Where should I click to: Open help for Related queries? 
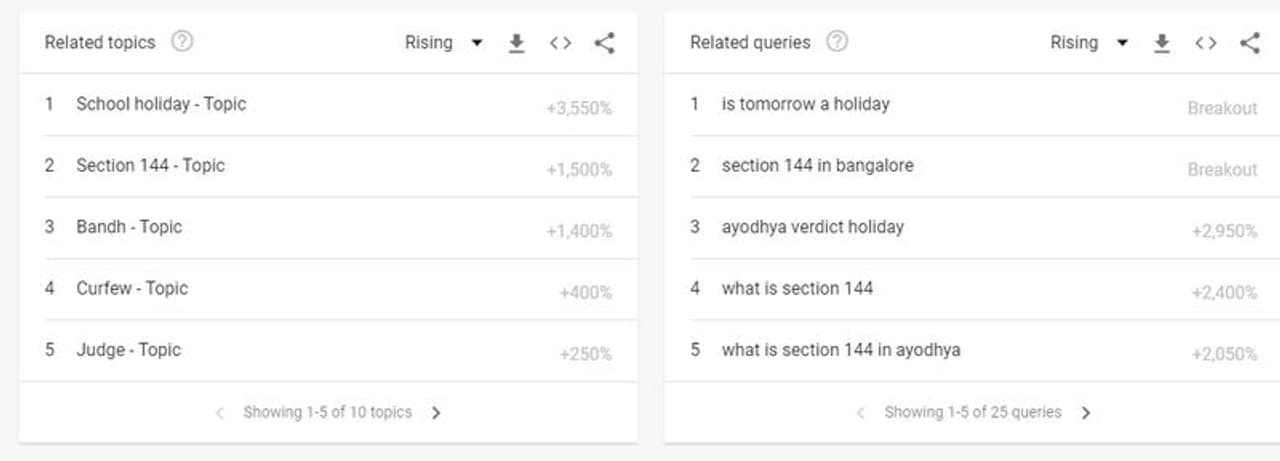(837, 42)
